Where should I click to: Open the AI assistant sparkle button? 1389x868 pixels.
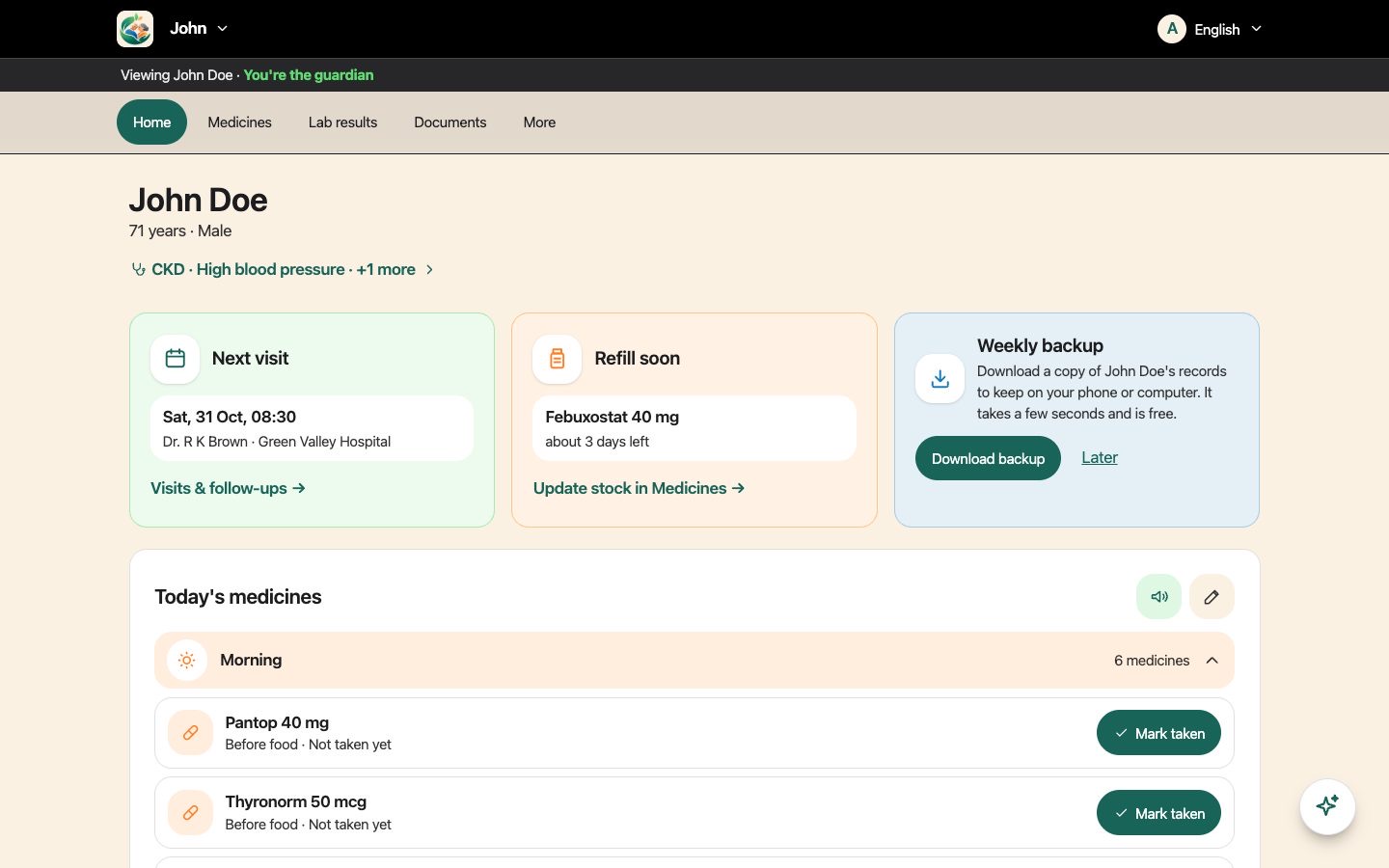pos(1327,806)
